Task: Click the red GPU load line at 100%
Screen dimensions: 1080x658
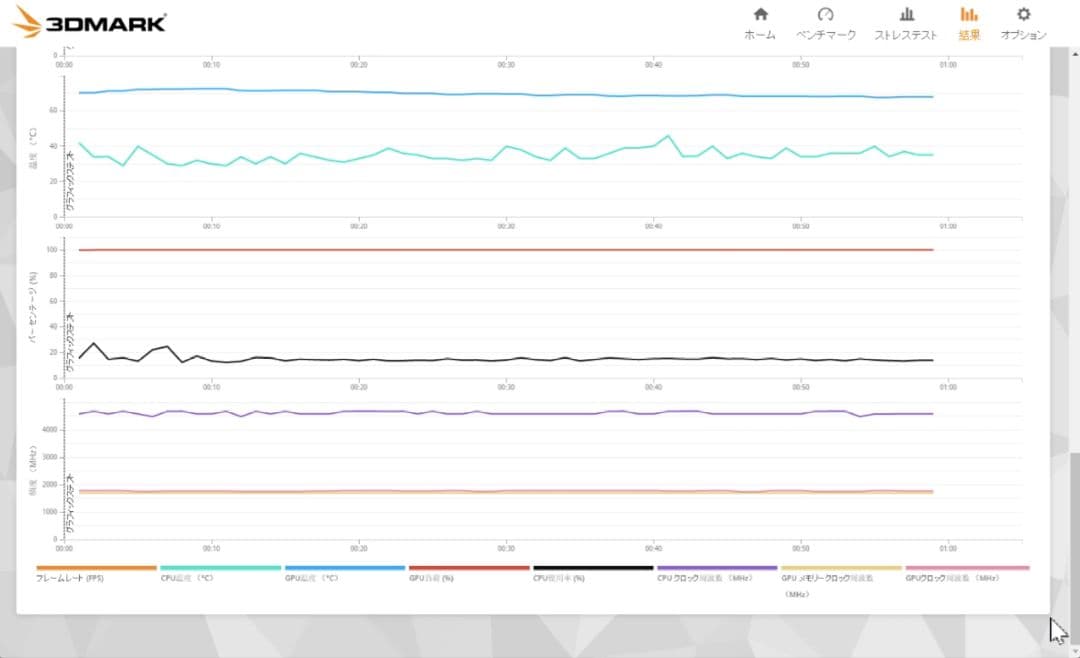Action: point(500,250)
